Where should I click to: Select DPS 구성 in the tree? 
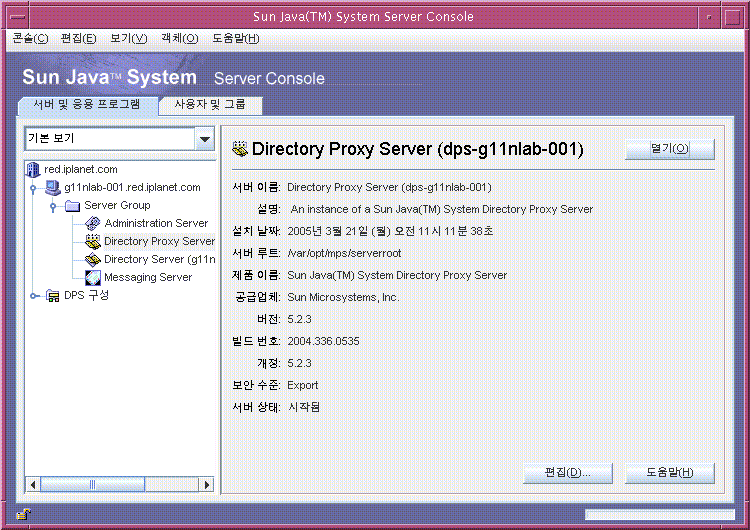click(x=87, y=296)
